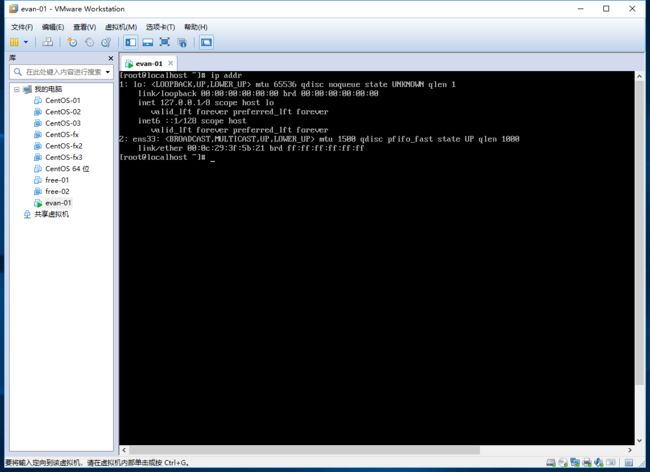The image size is (650, 472).
Task: Click the network adapter status icon
Action: [575, 462]
